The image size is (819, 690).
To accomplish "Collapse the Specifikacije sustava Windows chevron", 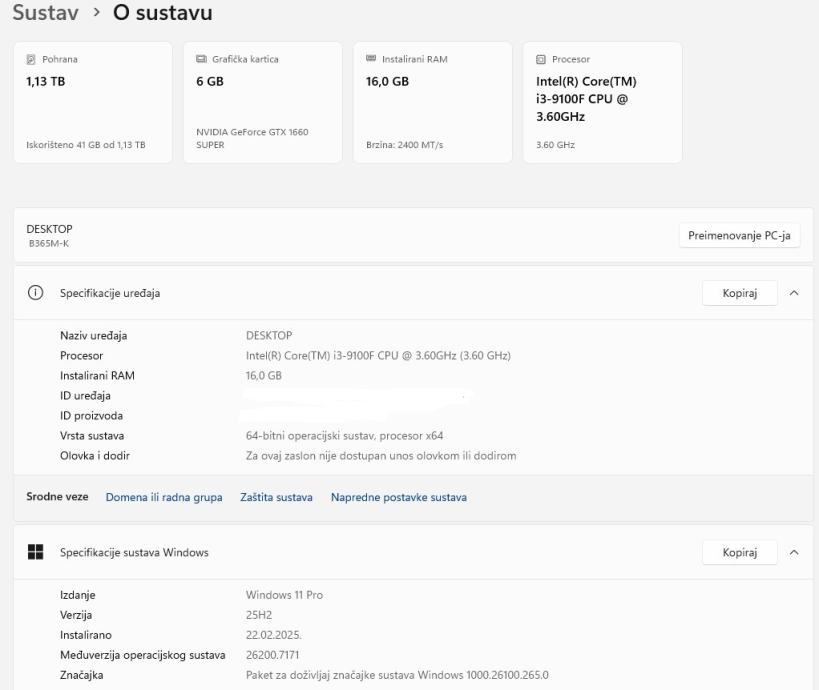I will [794, 552].
